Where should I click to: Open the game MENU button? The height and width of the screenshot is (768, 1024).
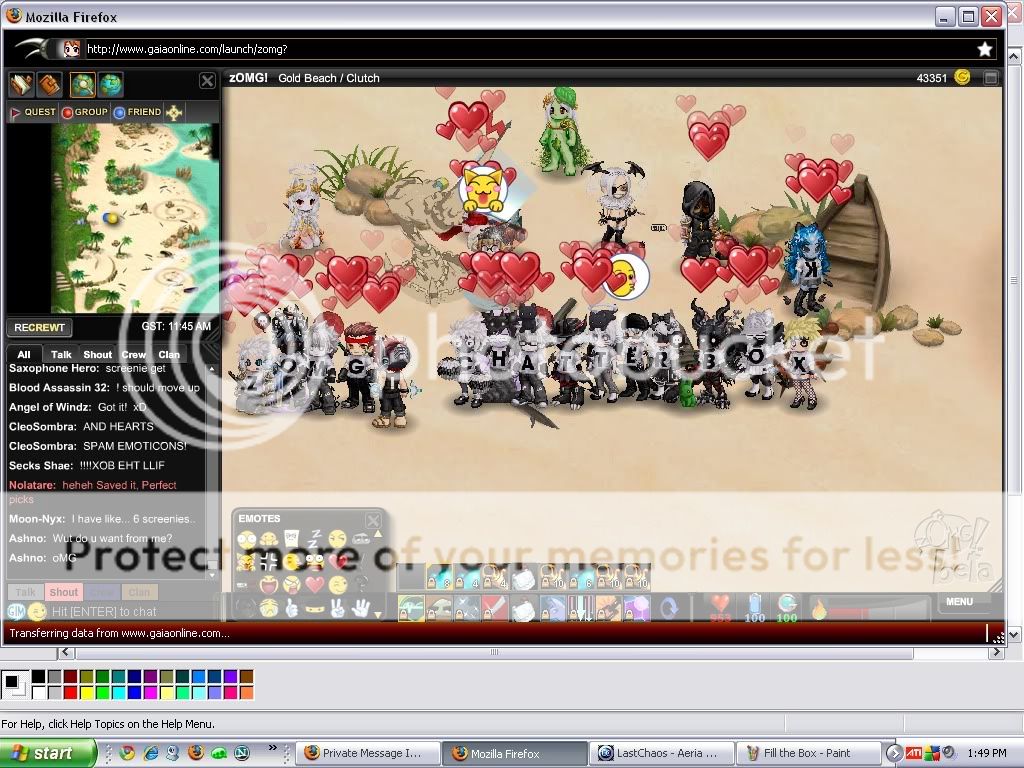960,602
